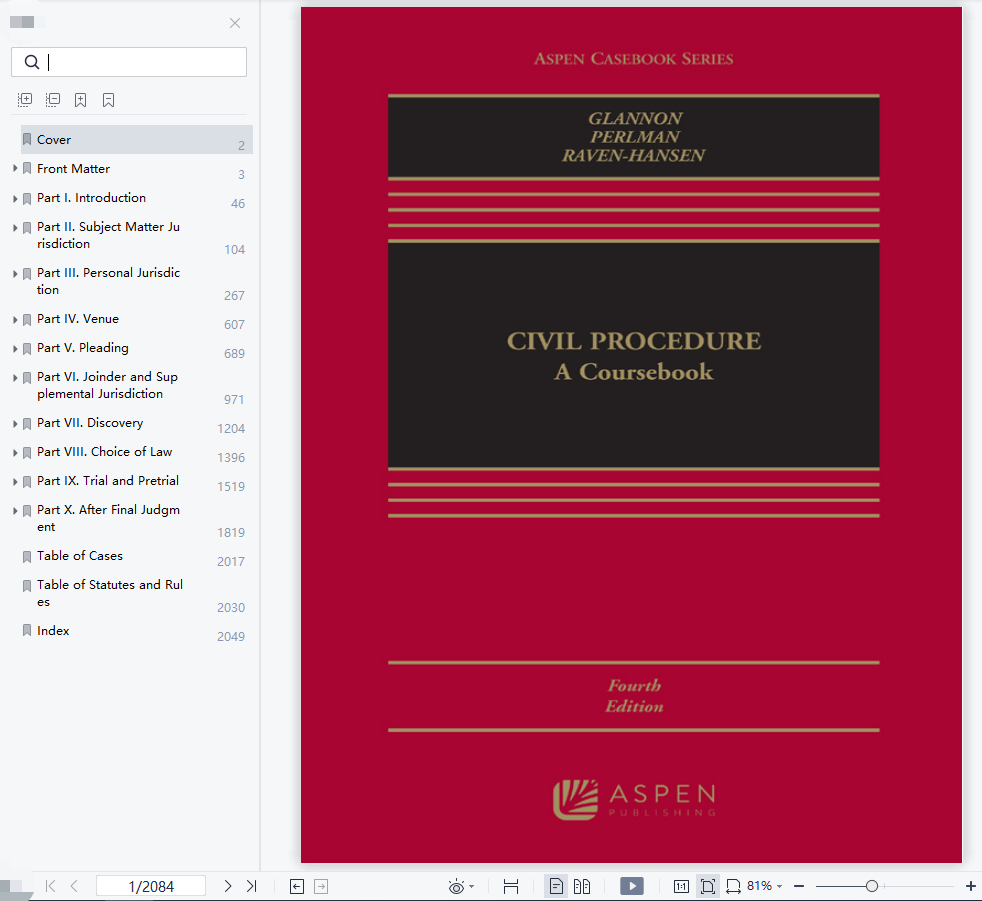Jump to the Front Matter bookmark
This screenshot has height=901, width=982.
[x=73, y=168]
